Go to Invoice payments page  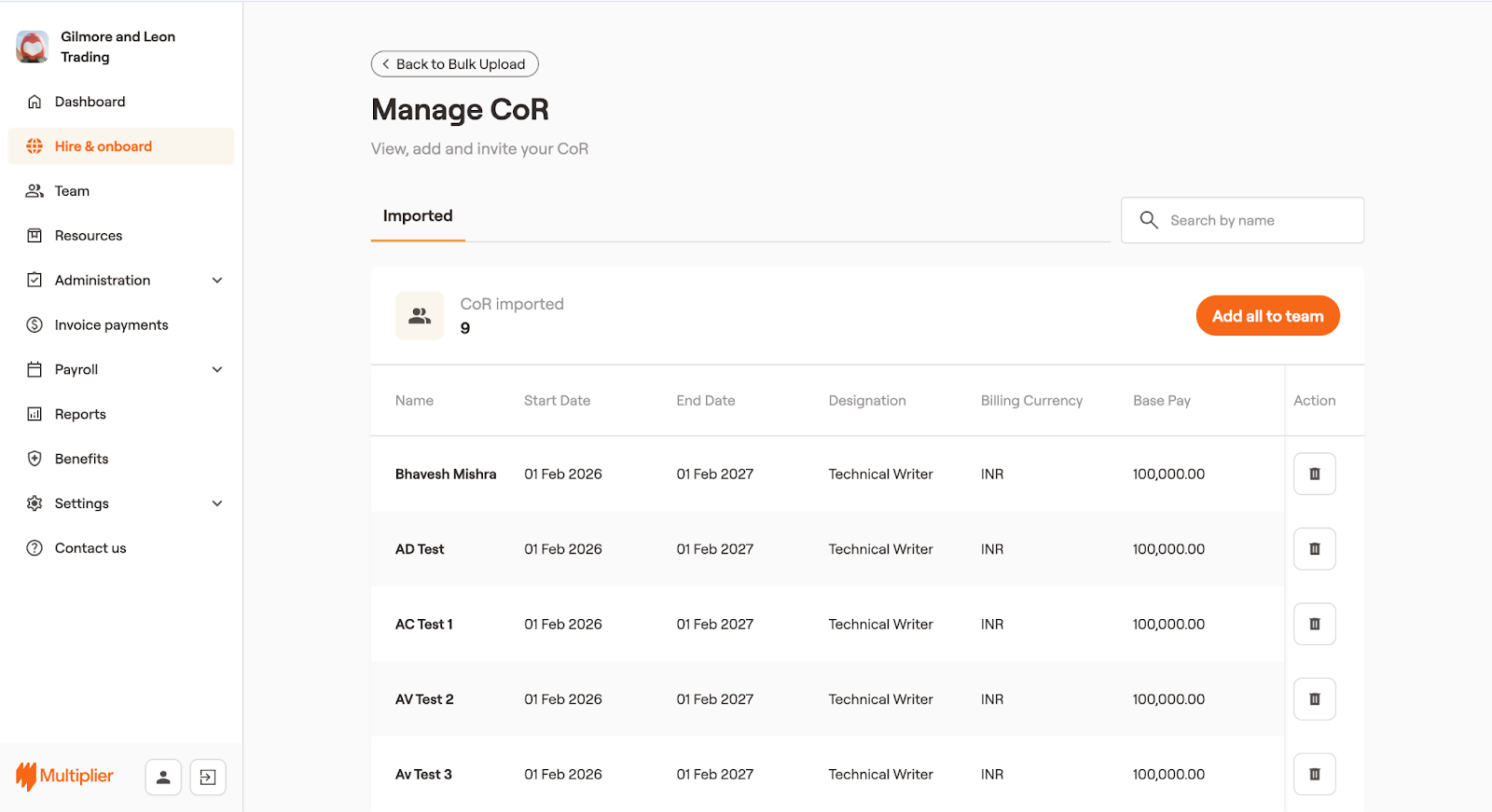(x=111, y=325)
